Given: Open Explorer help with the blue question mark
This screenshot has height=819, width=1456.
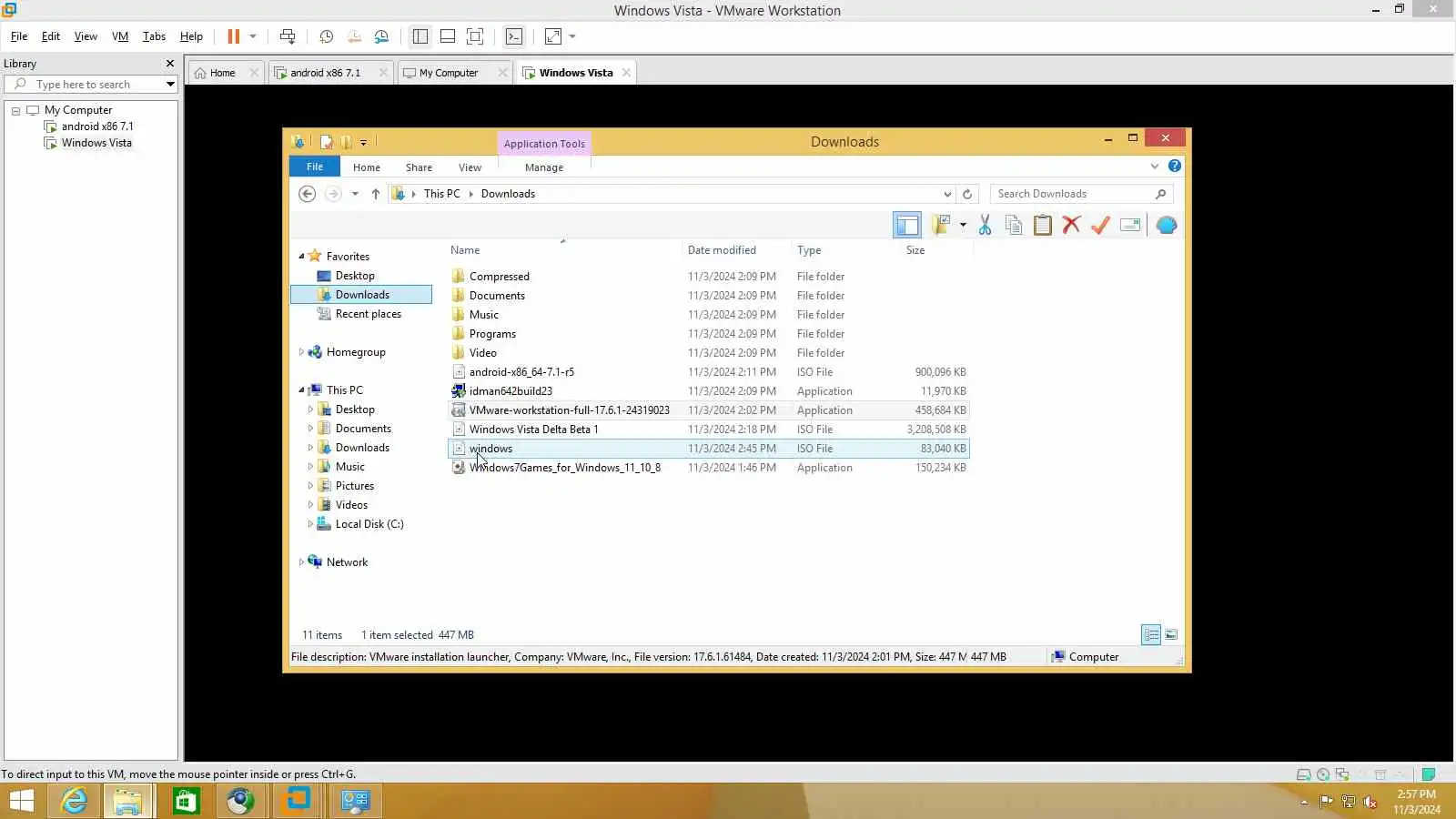Looking at the screenshot, I should tap(1175, 166).
